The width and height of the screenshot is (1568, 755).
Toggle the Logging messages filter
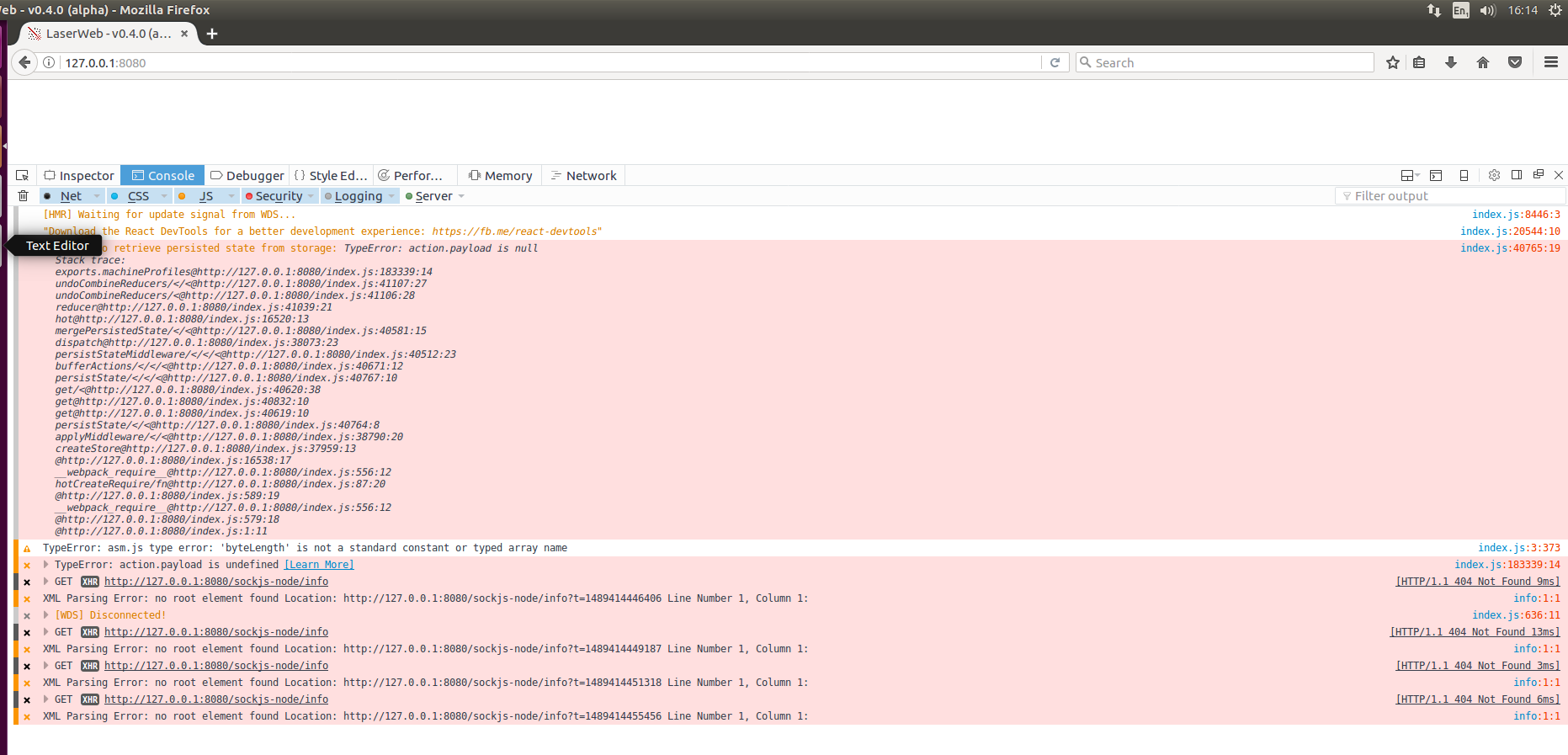click(358, 196)
